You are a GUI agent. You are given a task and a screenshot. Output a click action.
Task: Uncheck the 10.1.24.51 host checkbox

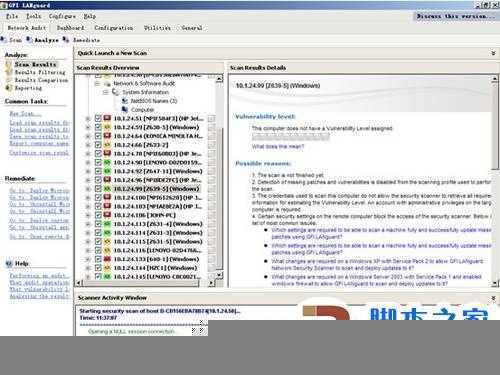tap(98, 118)
